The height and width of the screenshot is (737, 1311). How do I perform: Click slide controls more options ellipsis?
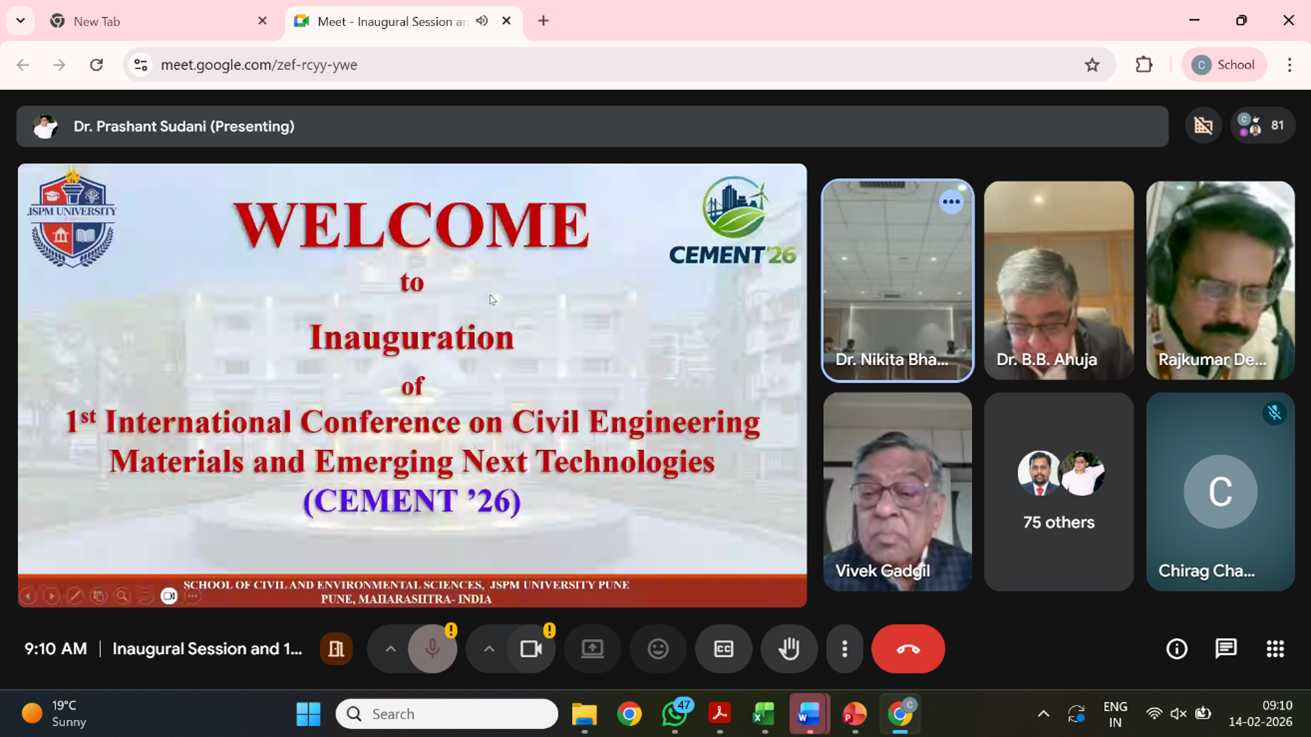click(x=192, y=596)
